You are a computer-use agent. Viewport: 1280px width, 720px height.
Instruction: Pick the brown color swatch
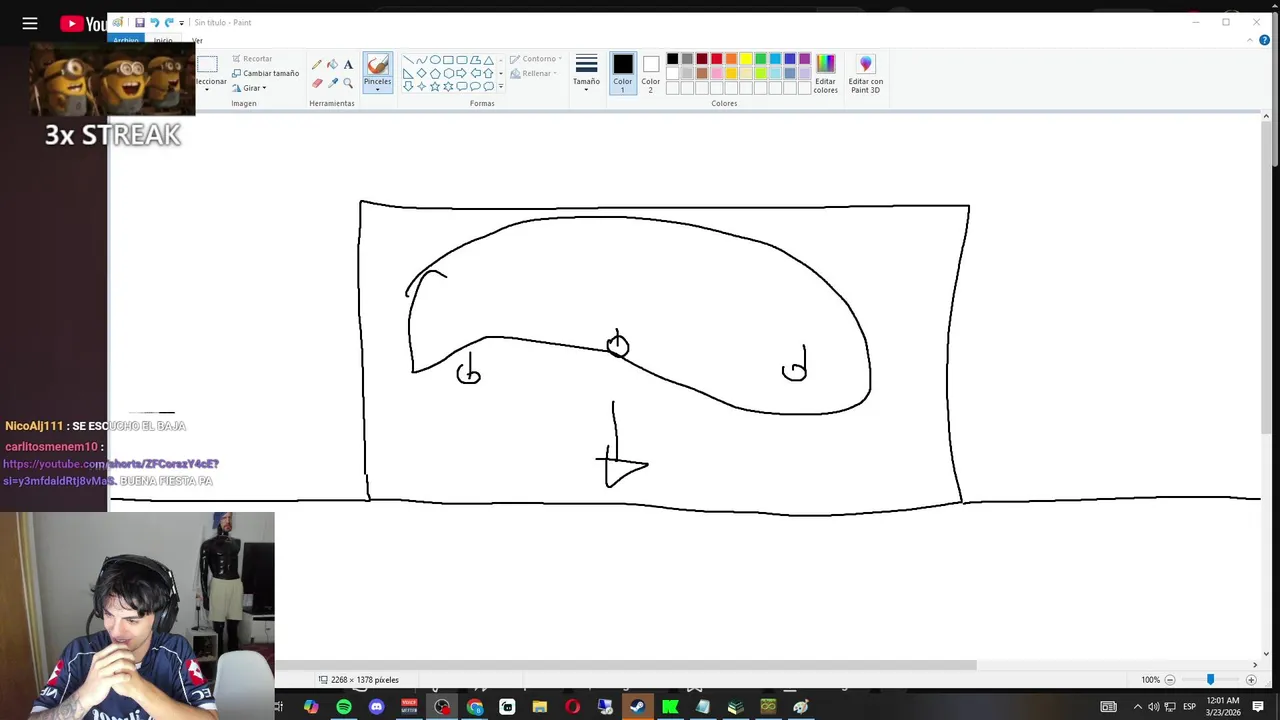coord(702,73)
